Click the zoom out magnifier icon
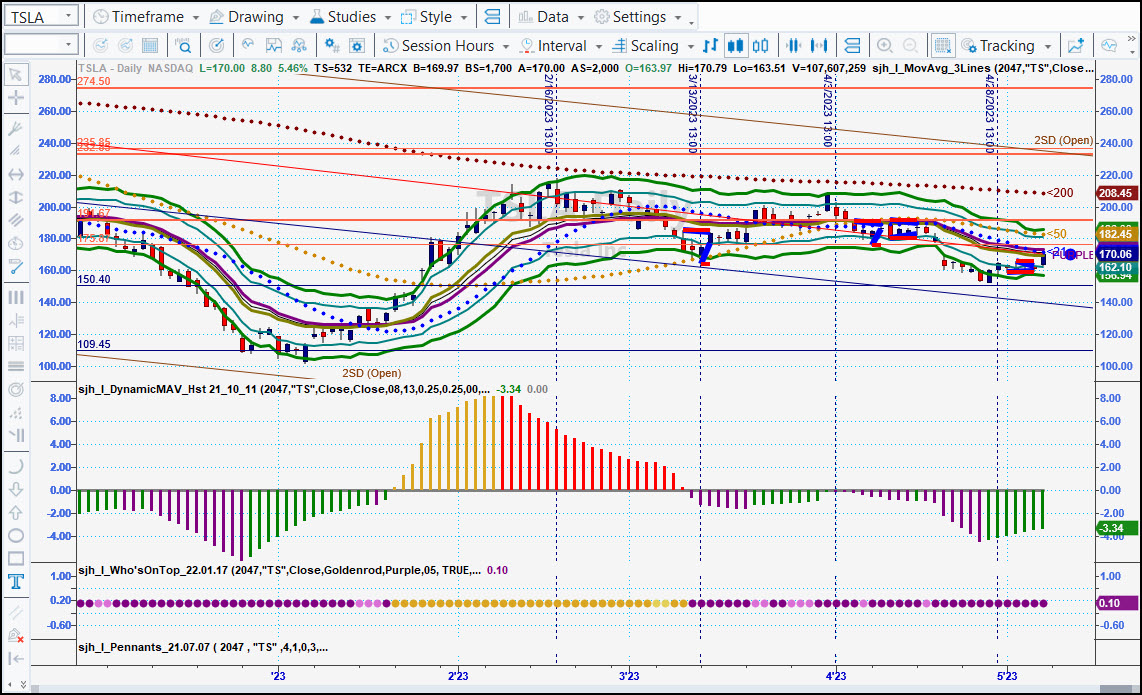This screenshot has width=1142, height=695. click(910, 46)
